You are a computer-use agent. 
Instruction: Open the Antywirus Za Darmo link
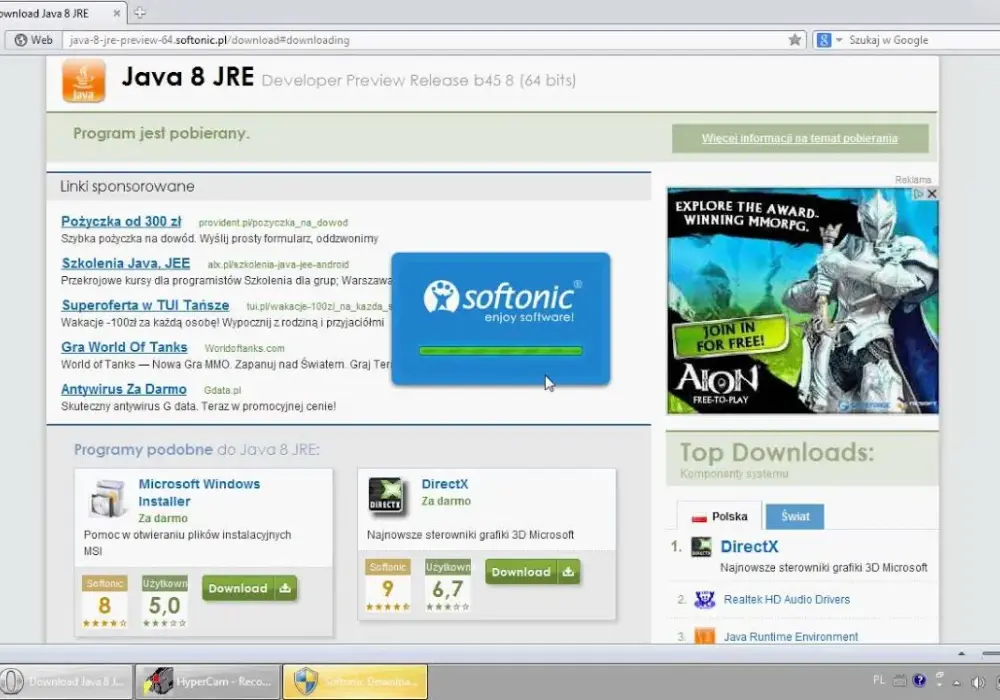[x=124, y=390]
